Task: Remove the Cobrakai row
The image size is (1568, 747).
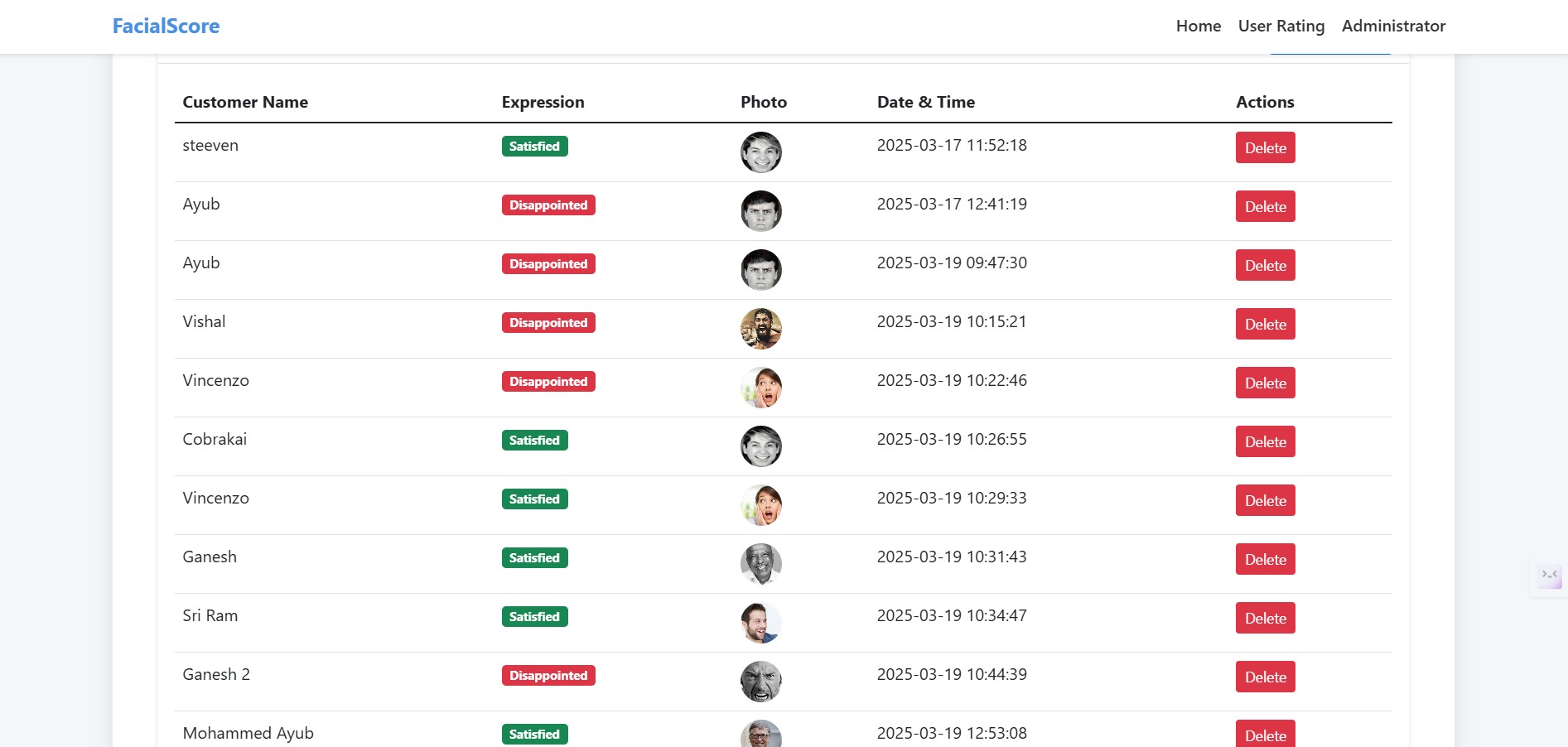Action: pos(1265,442)
